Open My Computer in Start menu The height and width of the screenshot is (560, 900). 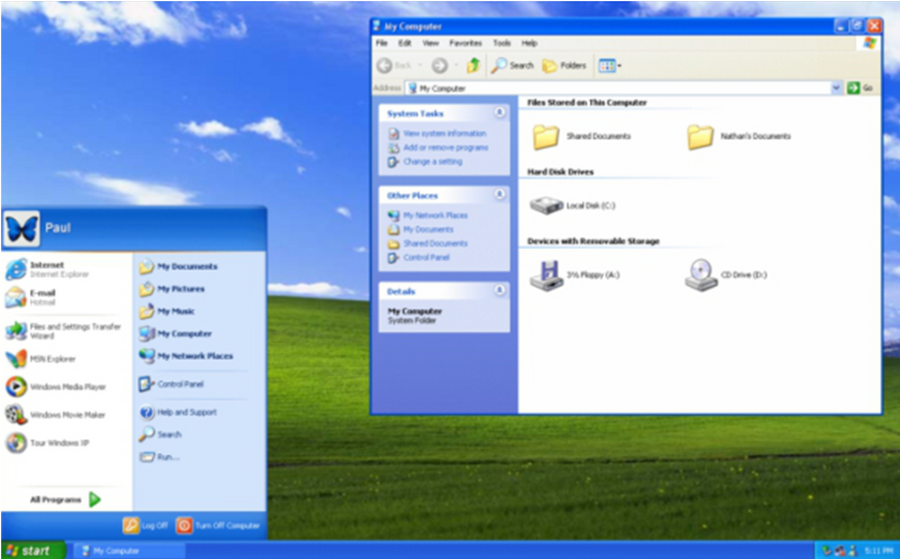pyautogui.click(x=176, y=333)
